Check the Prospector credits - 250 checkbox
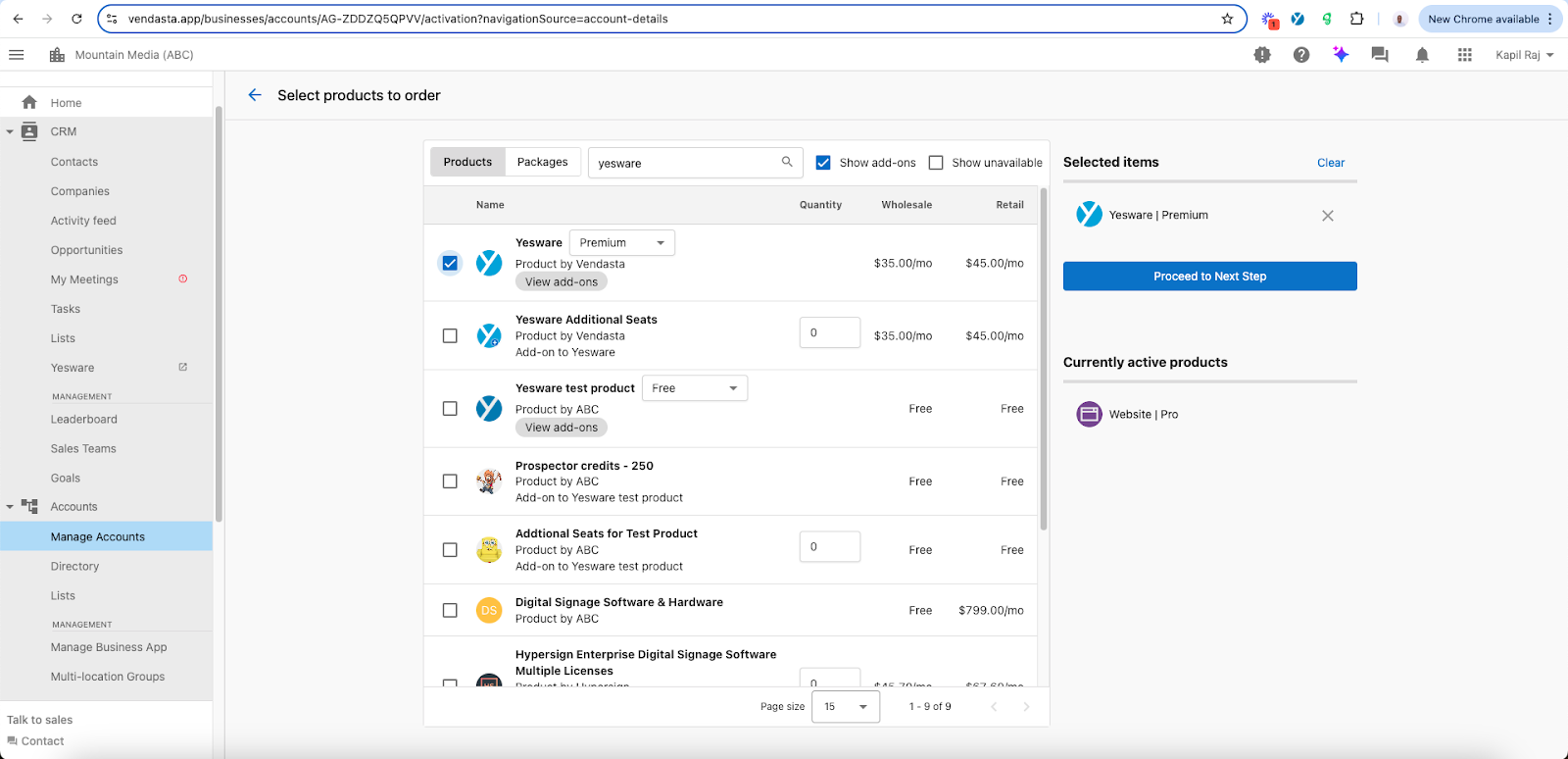Viewport: 1568px width, 759px height. coord(450,481)
